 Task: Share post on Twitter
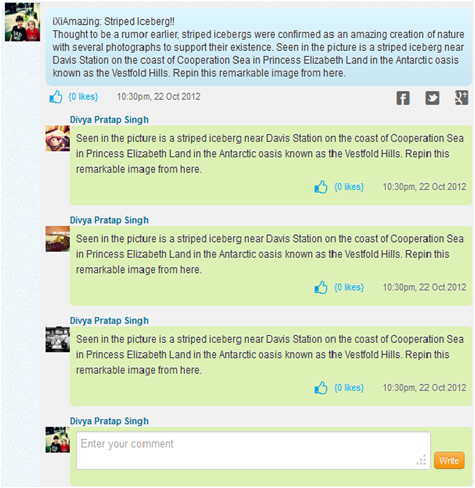click(x=432, y=98)
